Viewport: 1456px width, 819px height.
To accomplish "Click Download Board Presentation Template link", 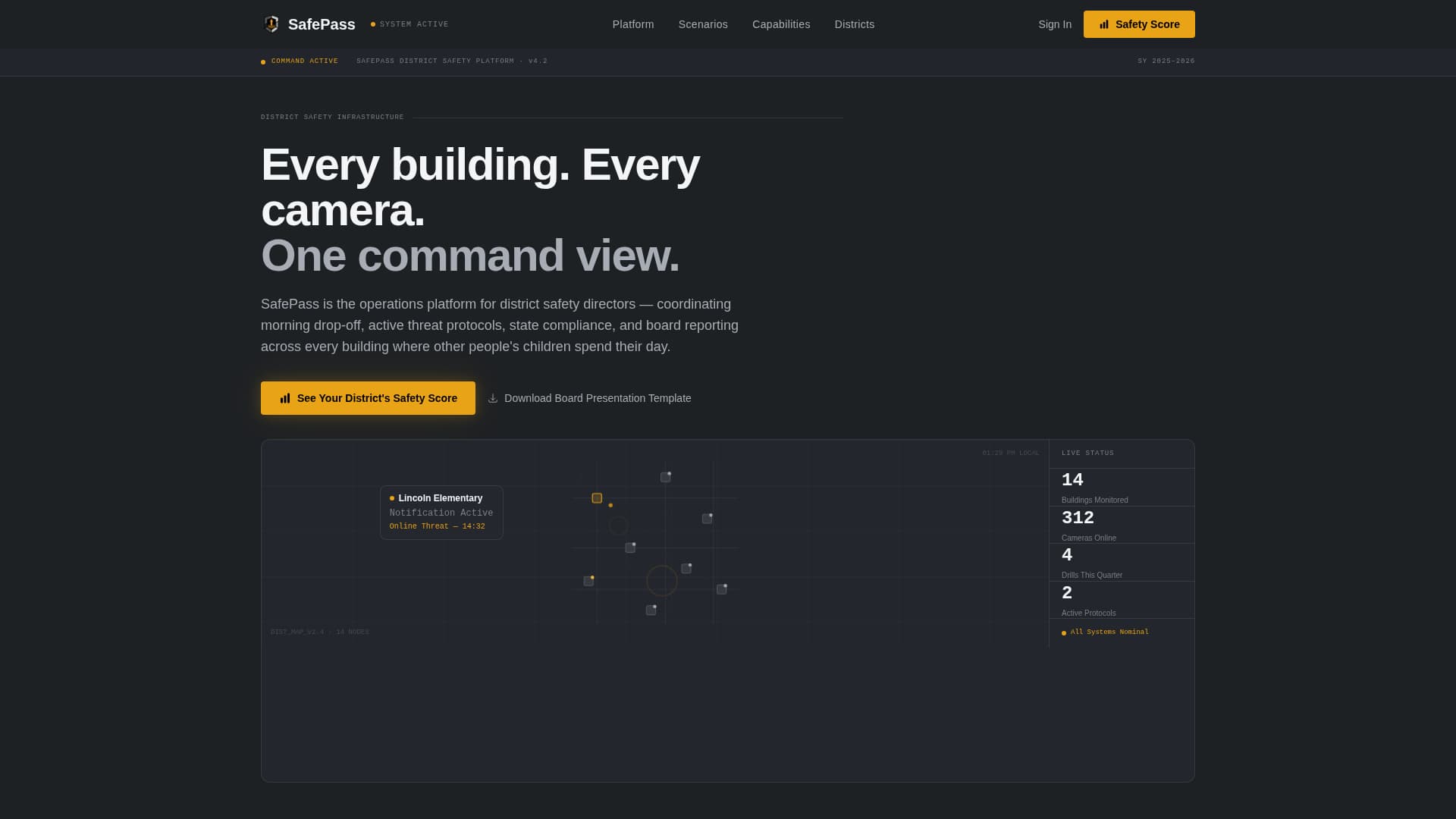I will pos(598,398).
